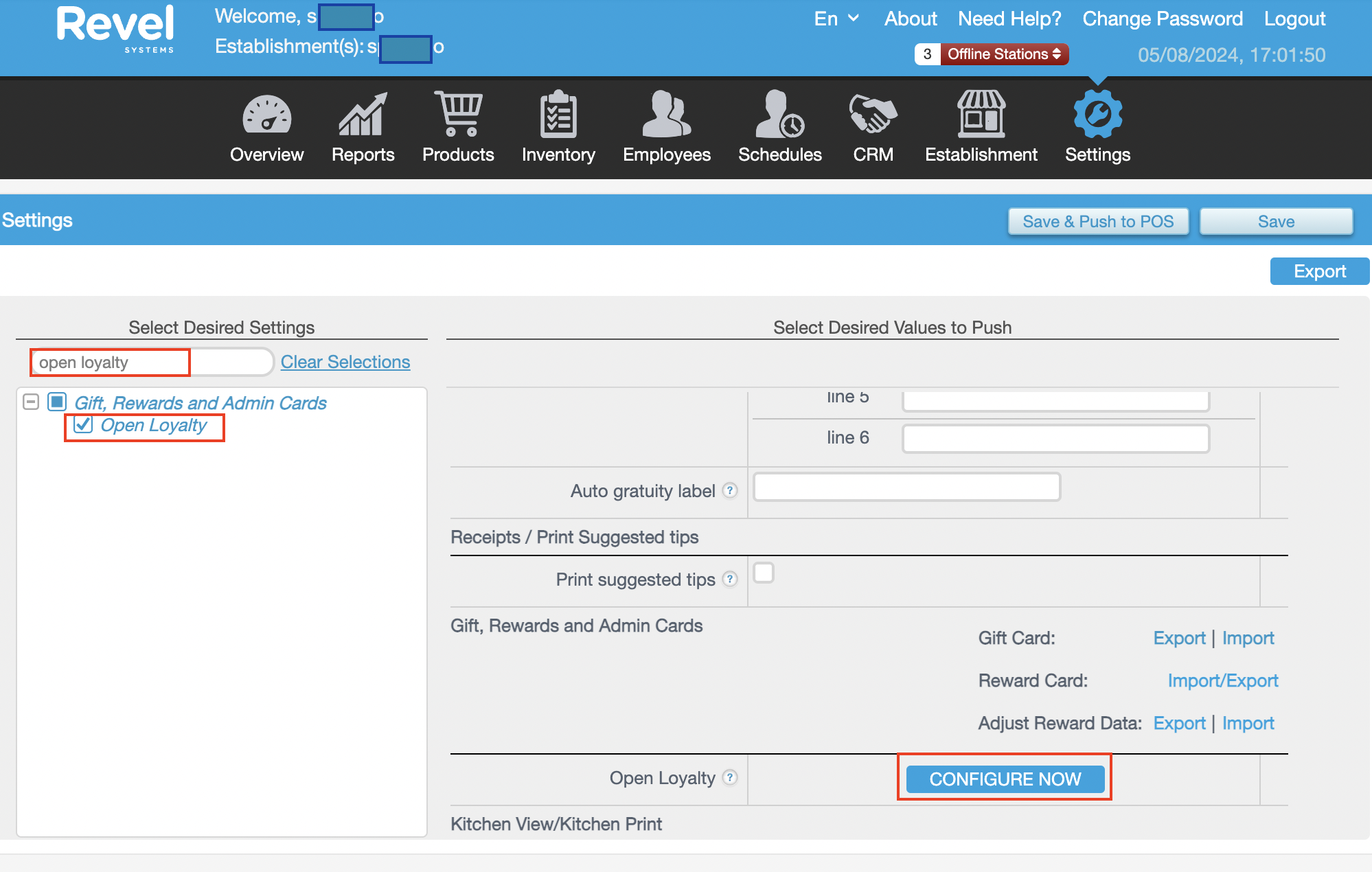Viewport: 1372px width, 872px height.
Task: Open Reports chart icon
Action: [x=363, y=114]
